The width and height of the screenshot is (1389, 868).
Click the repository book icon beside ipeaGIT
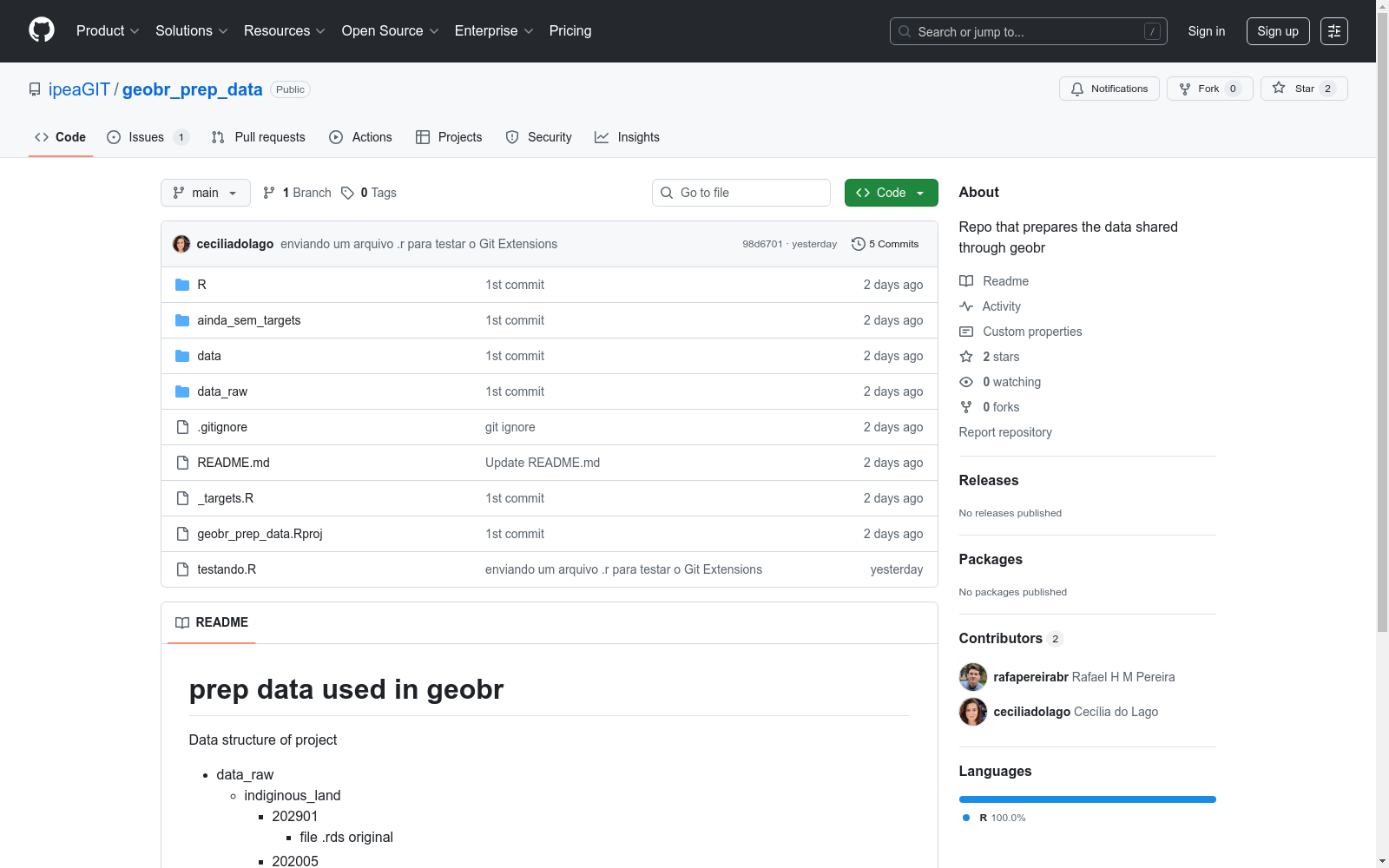coord(35,89)
